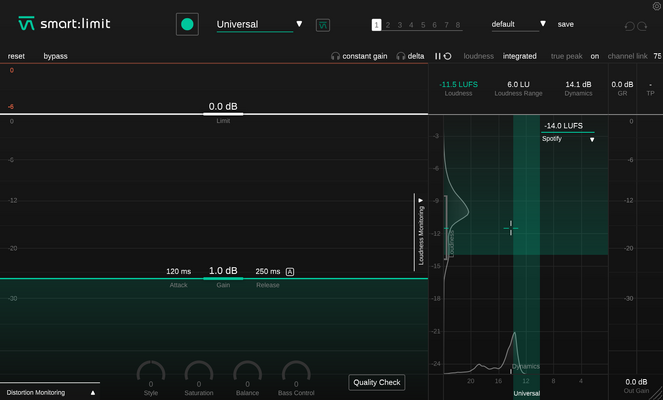Start learning with the green record button
This screenshot has width=663, height=400.
(x=187, y=25)
